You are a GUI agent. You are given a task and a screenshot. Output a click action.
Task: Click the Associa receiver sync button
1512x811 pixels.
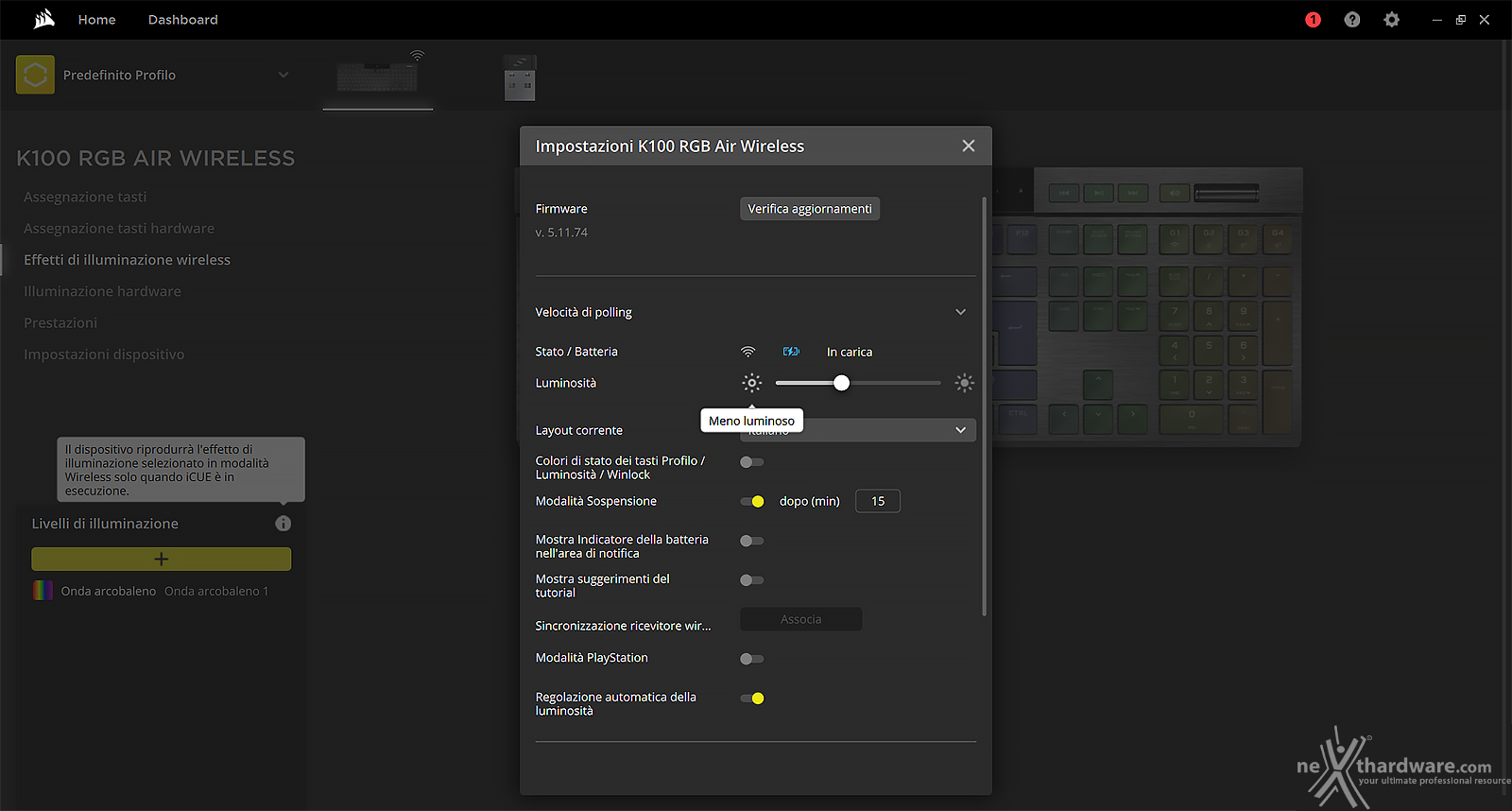tap(800, 619)
